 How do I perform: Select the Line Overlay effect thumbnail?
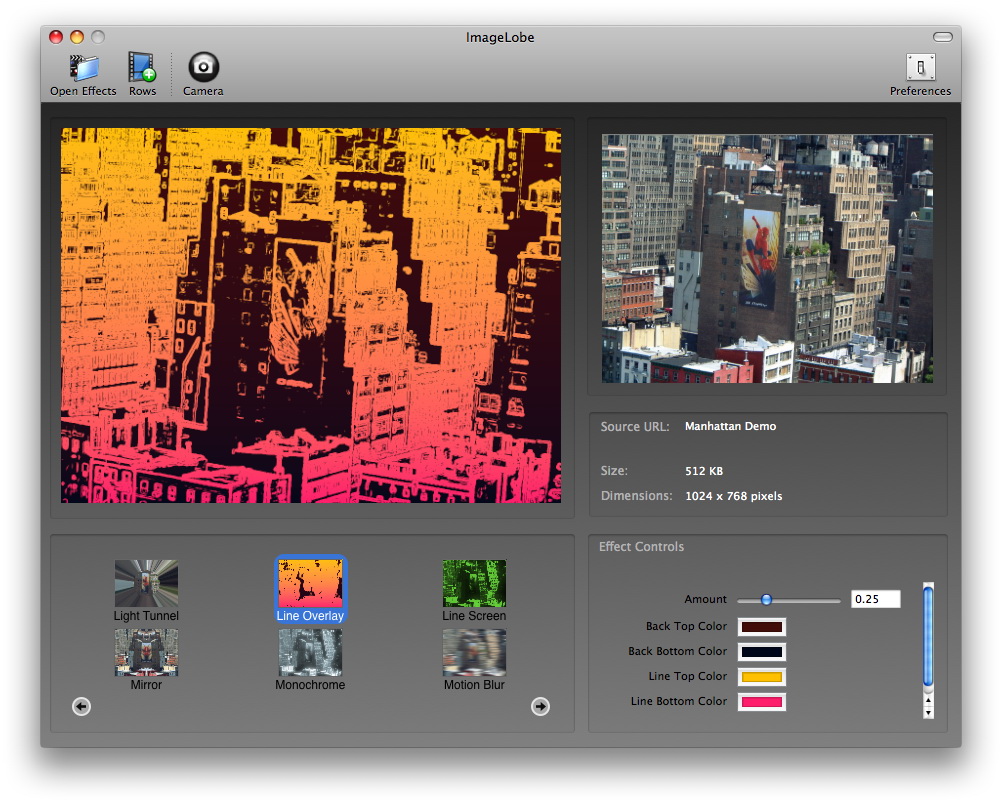[x=310, y=583]
